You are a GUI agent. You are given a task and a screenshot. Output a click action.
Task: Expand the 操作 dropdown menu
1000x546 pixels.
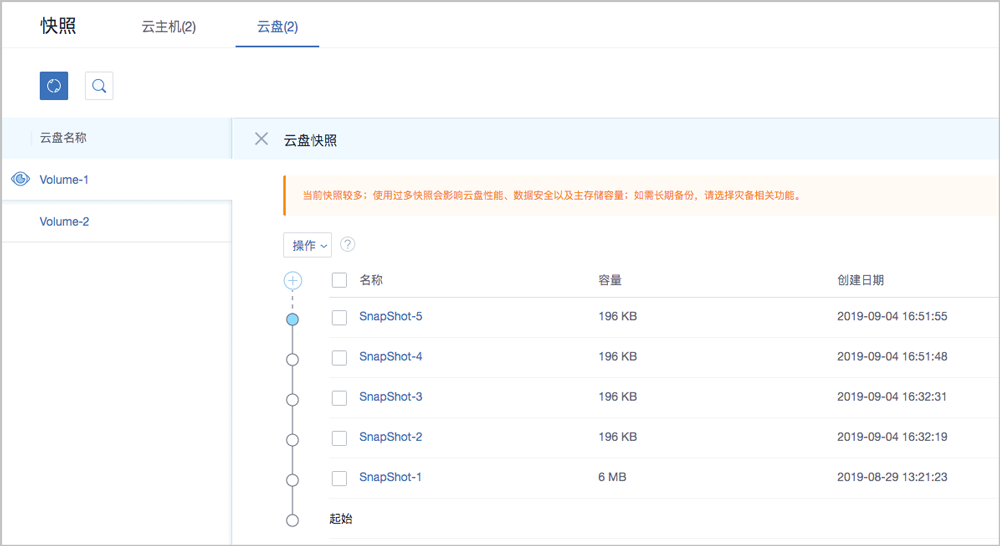tap(307, 246)
